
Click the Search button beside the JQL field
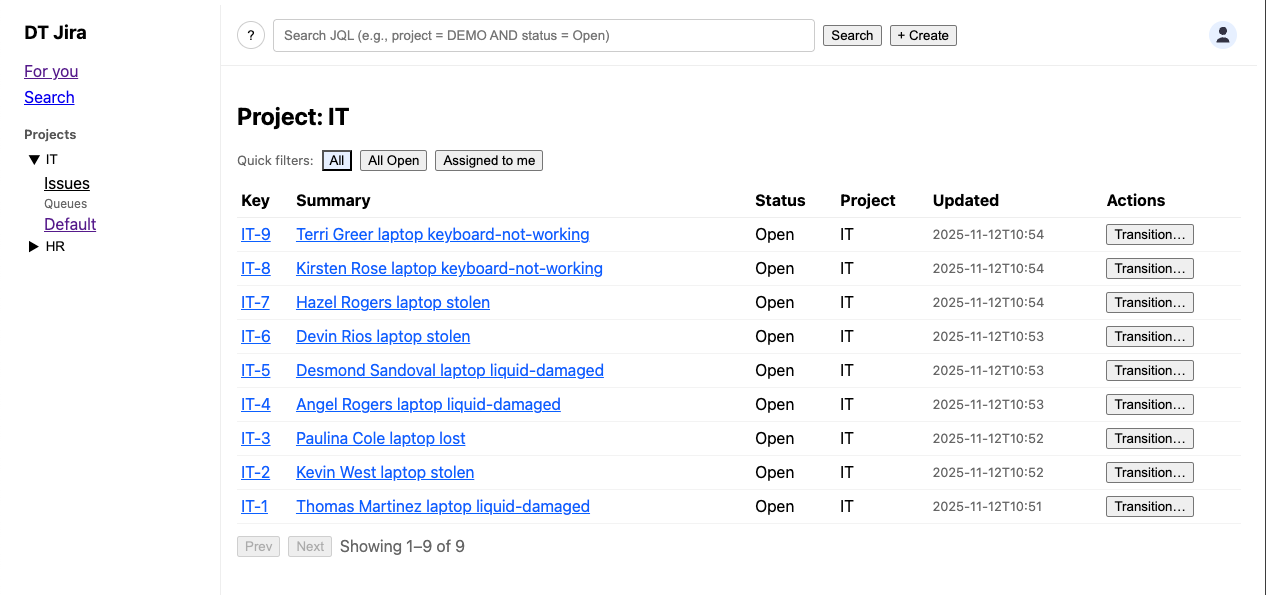851,35
